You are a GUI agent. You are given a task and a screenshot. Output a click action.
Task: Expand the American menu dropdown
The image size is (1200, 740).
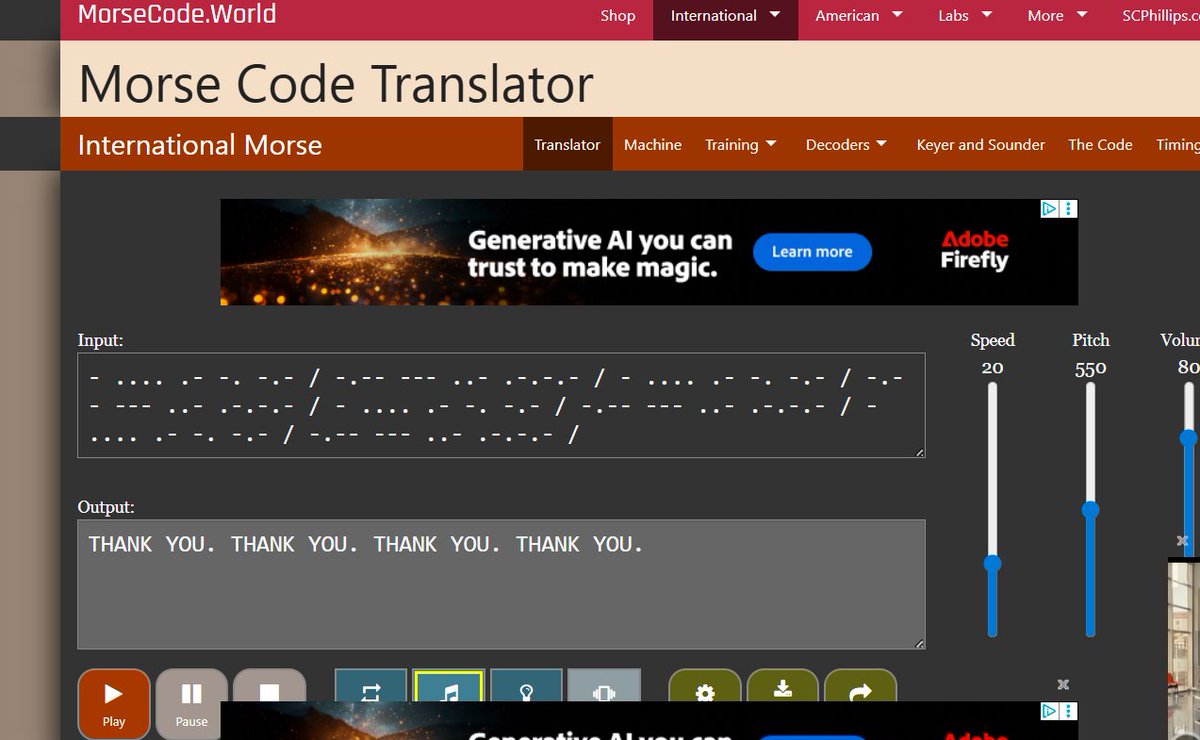click(x=859, y=16)
